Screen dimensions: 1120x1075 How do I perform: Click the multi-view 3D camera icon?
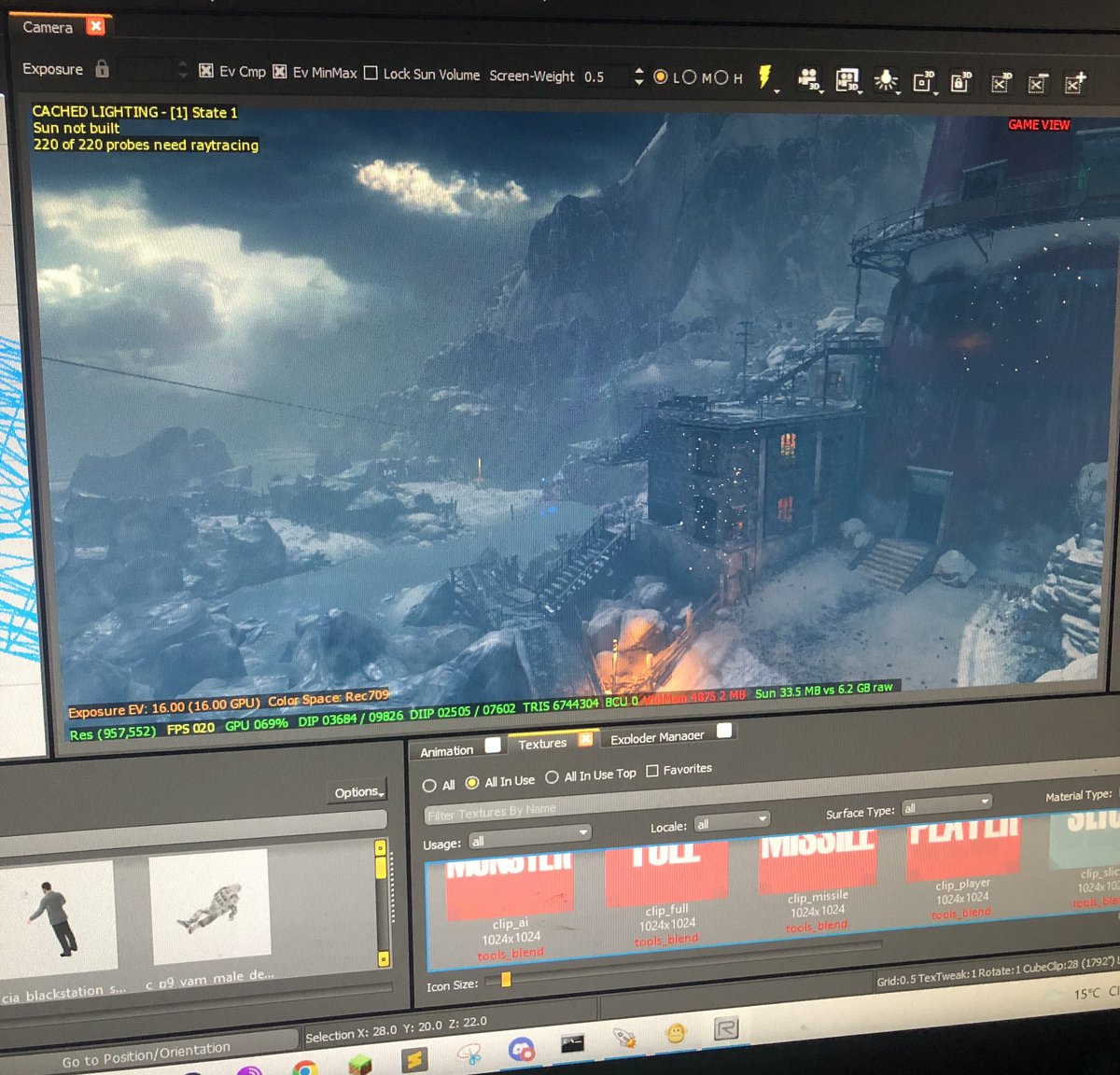(847, 80)
